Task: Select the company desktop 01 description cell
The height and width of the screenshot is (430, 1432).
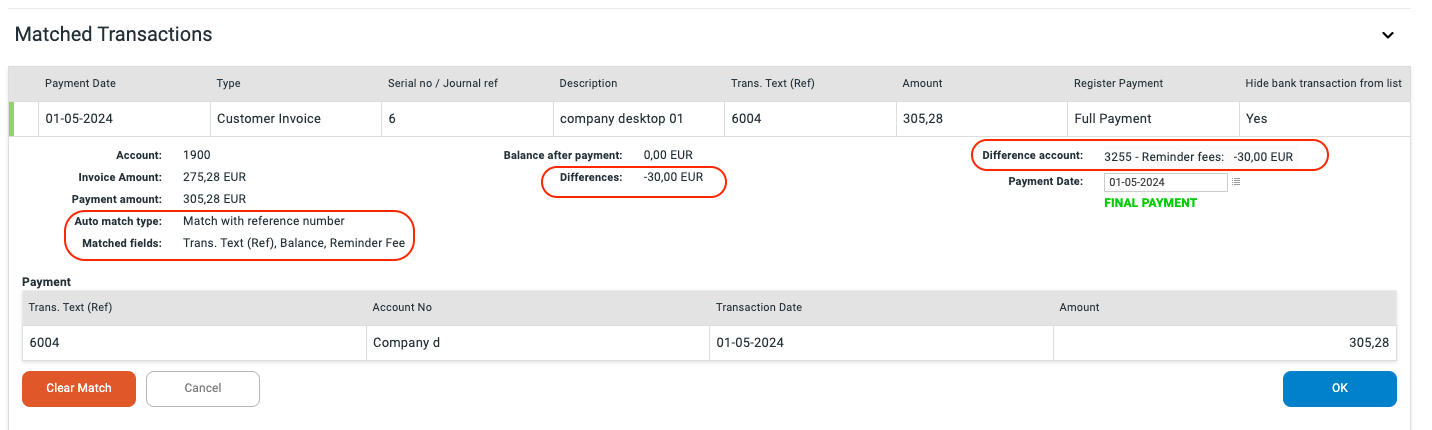Action: (621, 118)
